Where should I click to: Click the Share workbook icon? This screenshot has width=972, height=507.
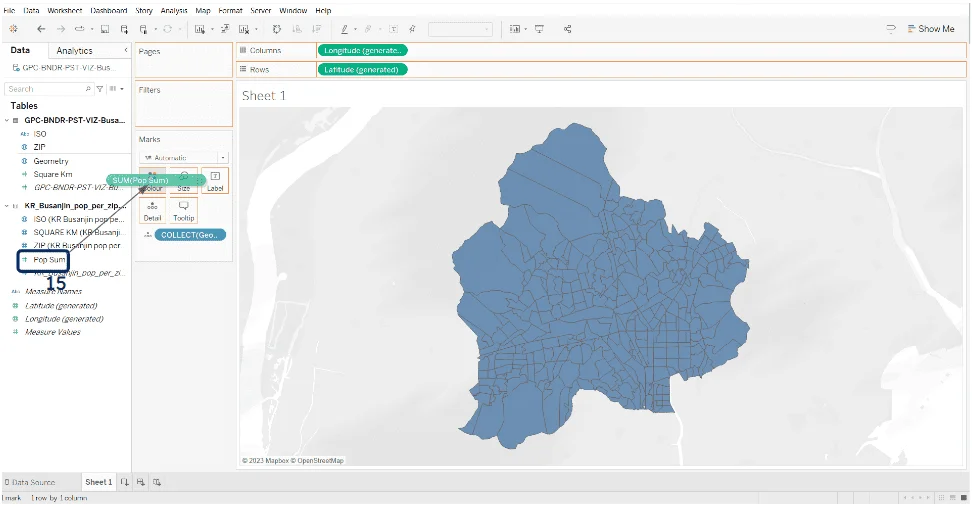click(x=568, y=29)
